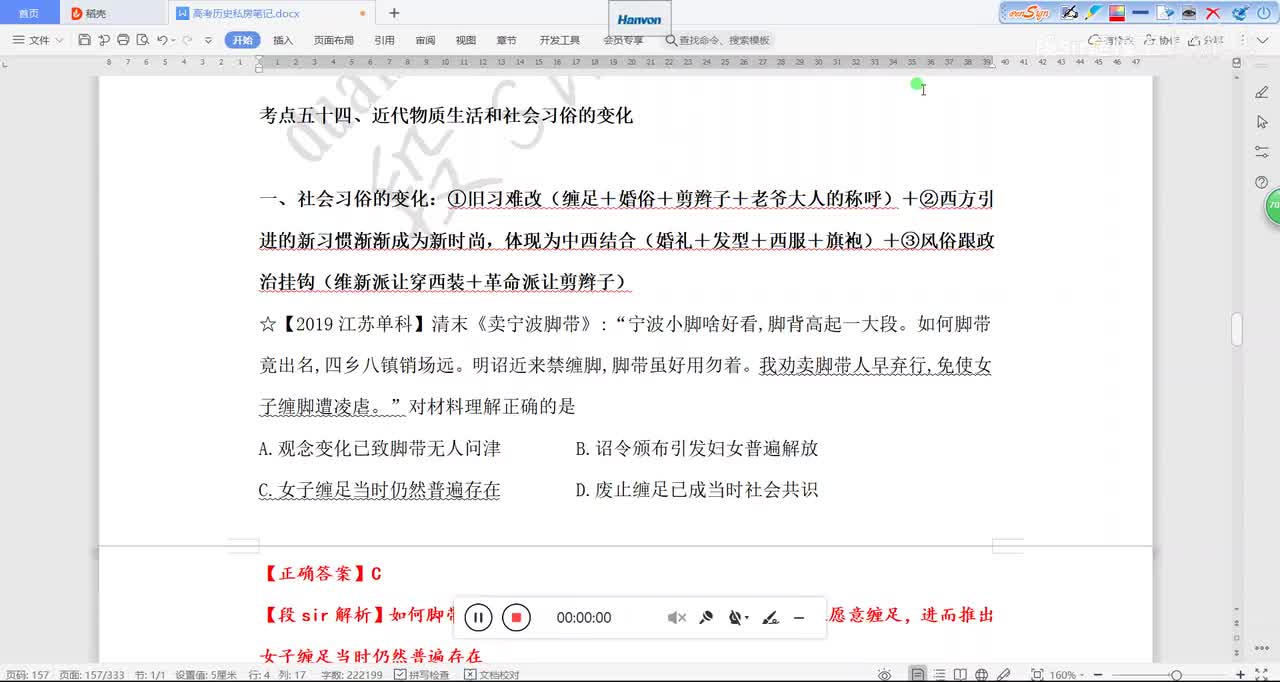Click zoom in plus button
The width and height of the screenshot is (1280, 682).
click(x=1240, y=675)
